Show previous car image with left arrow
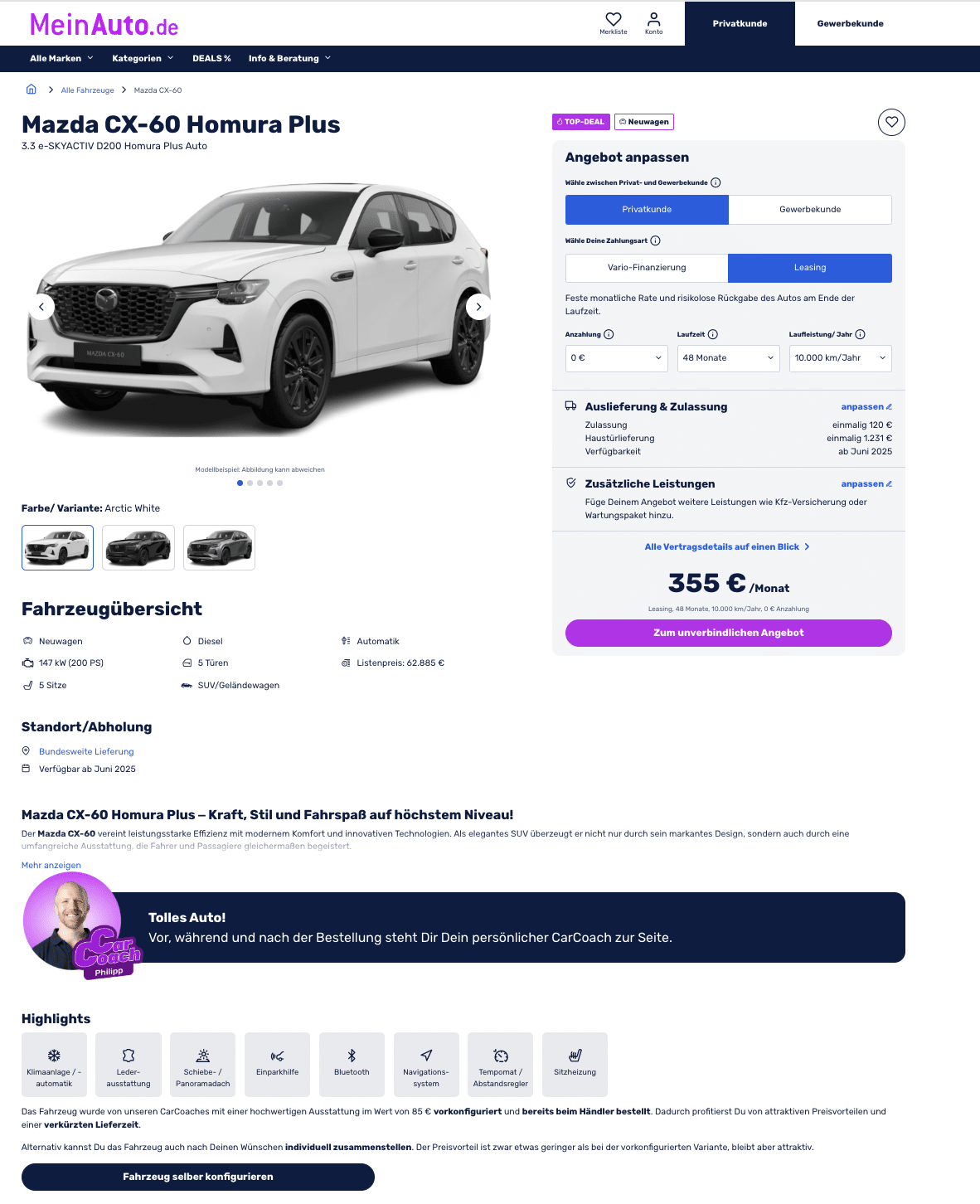 pyautogui.click(x=41, y=307)
